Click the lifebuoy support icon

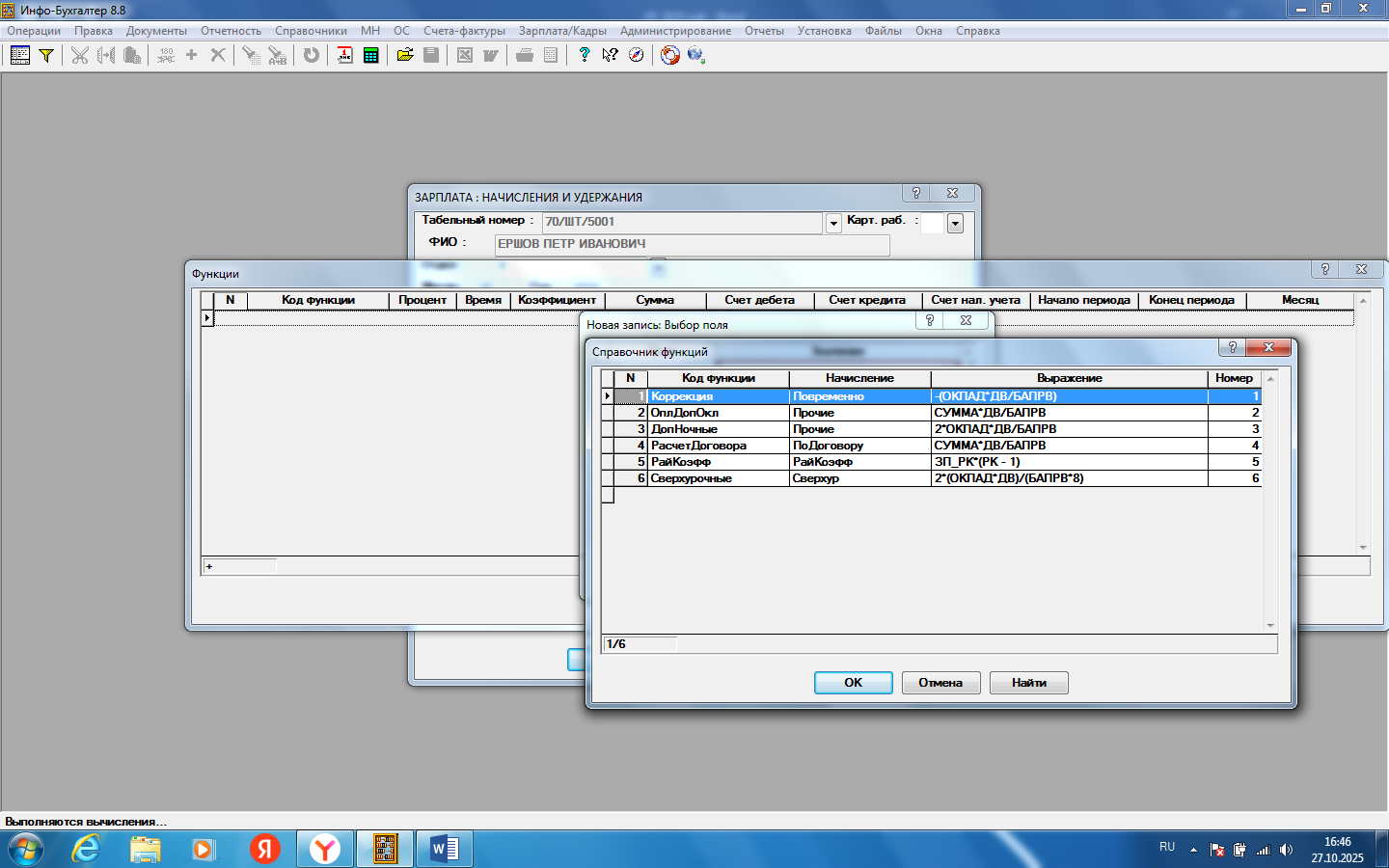(669, 55)
